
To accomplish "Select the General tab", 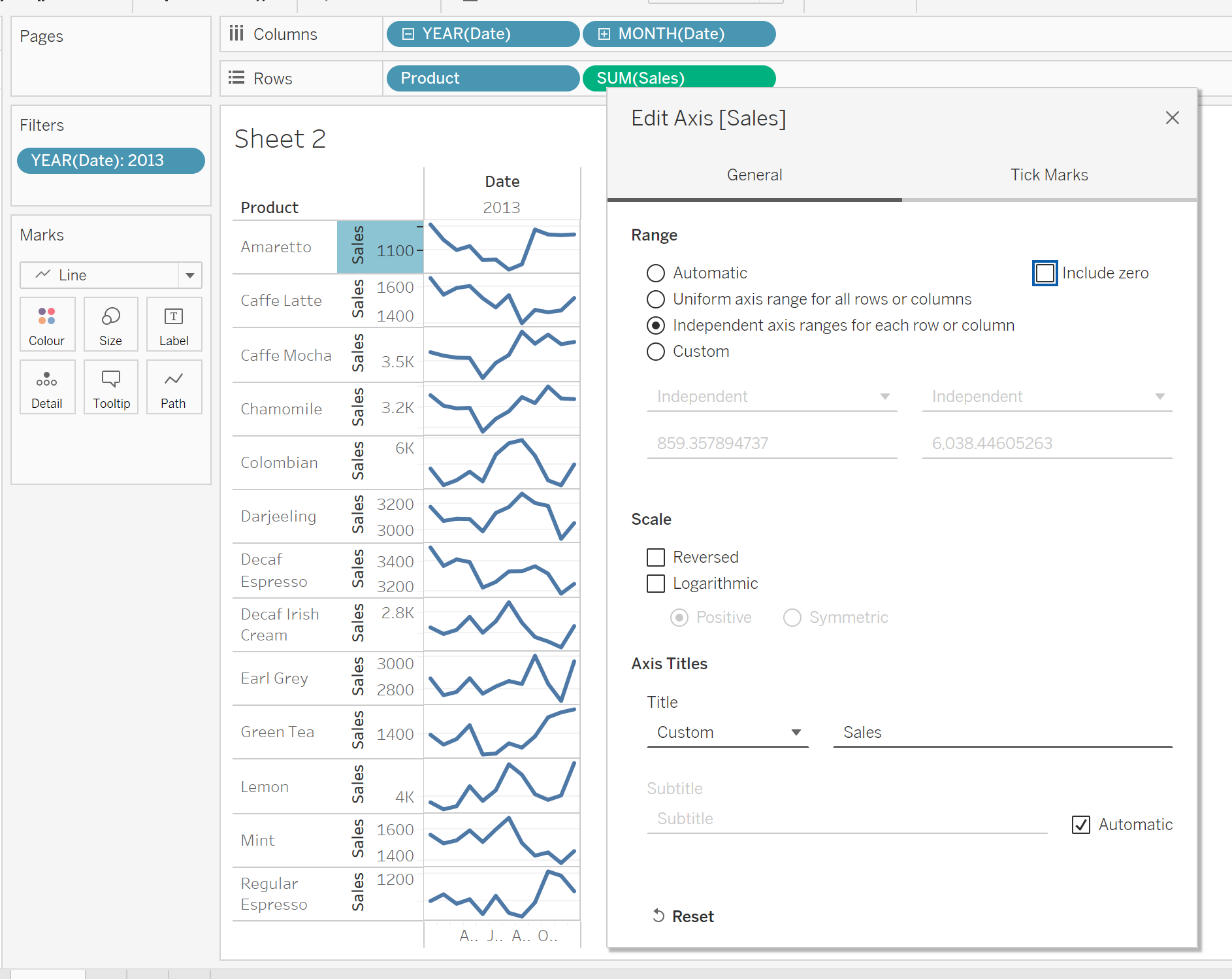I will 754,175.
